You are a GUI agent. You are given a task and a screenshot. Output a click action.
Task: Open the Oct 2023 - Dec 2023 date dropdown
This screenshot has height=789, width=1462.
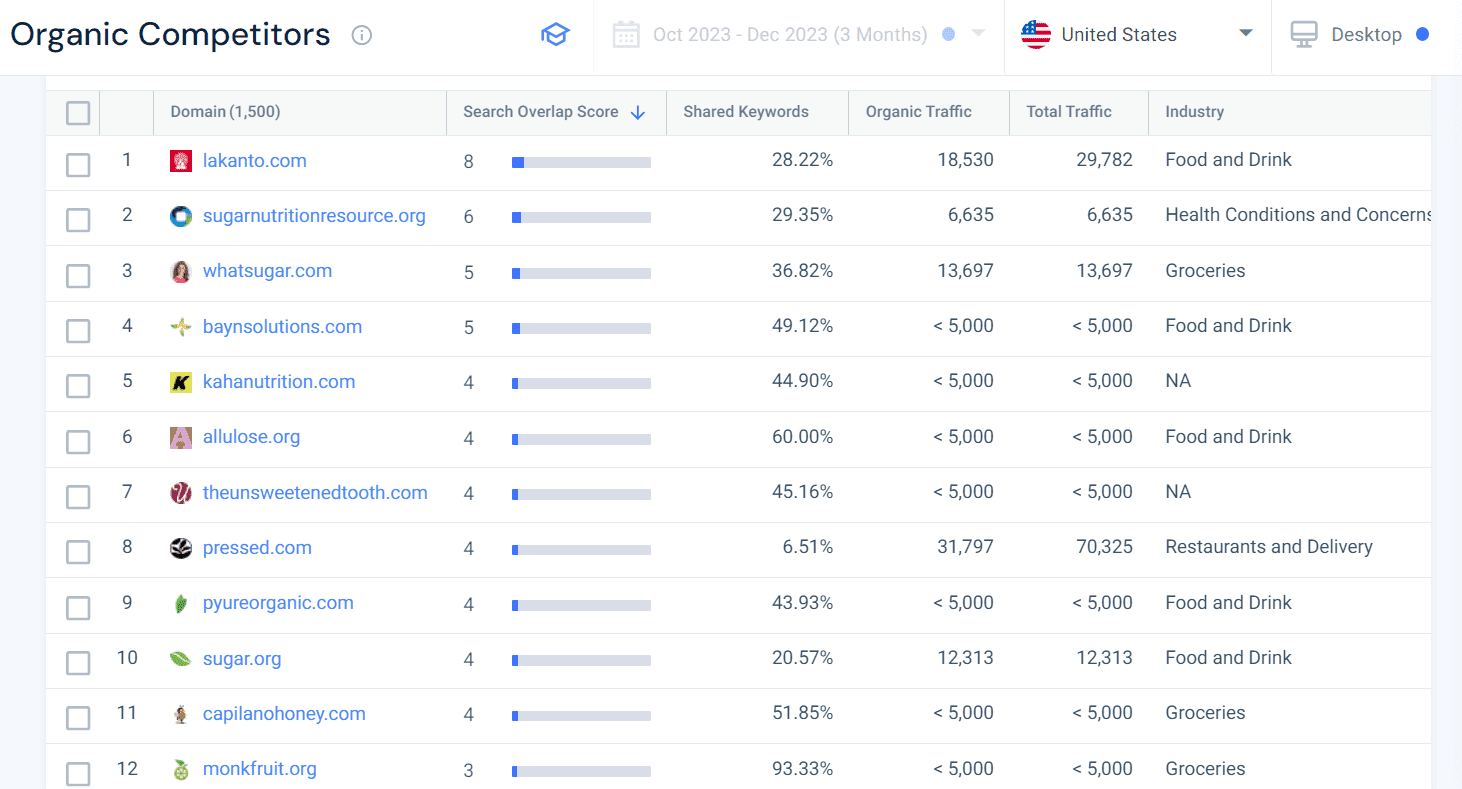(799, 34)
